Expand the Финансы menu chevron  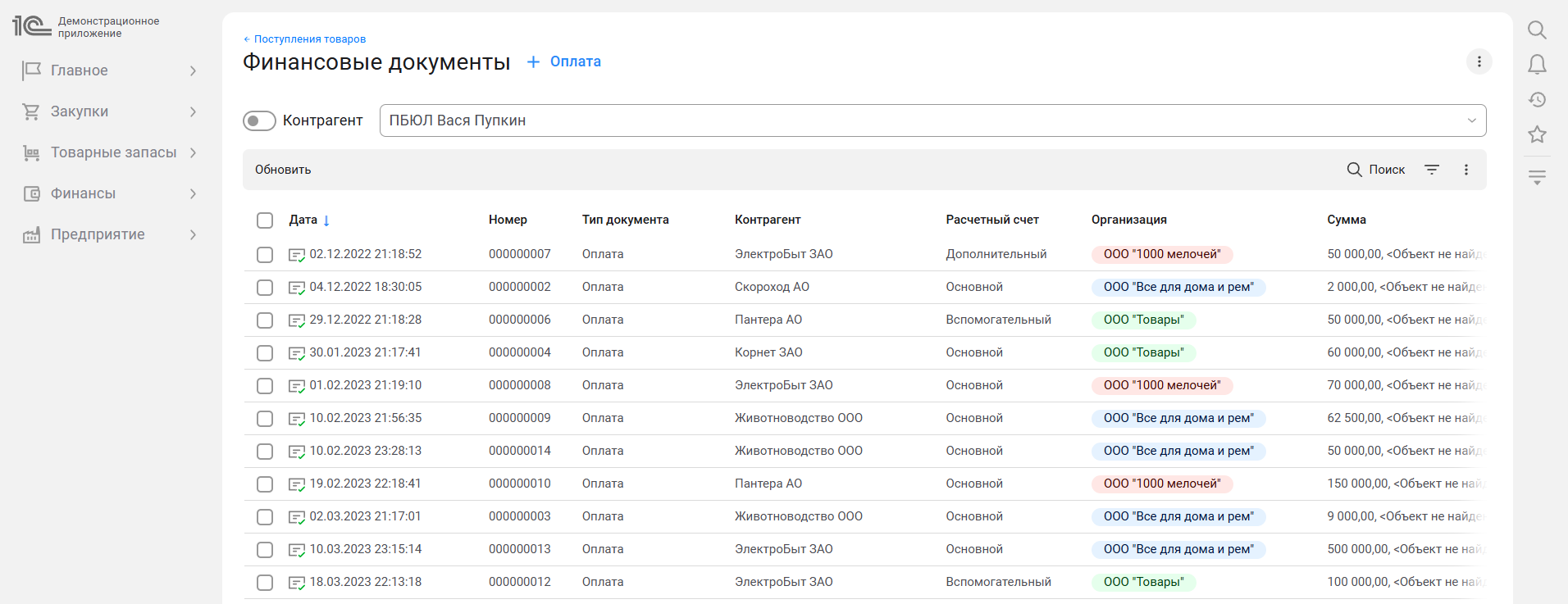(x=193, y=193)
